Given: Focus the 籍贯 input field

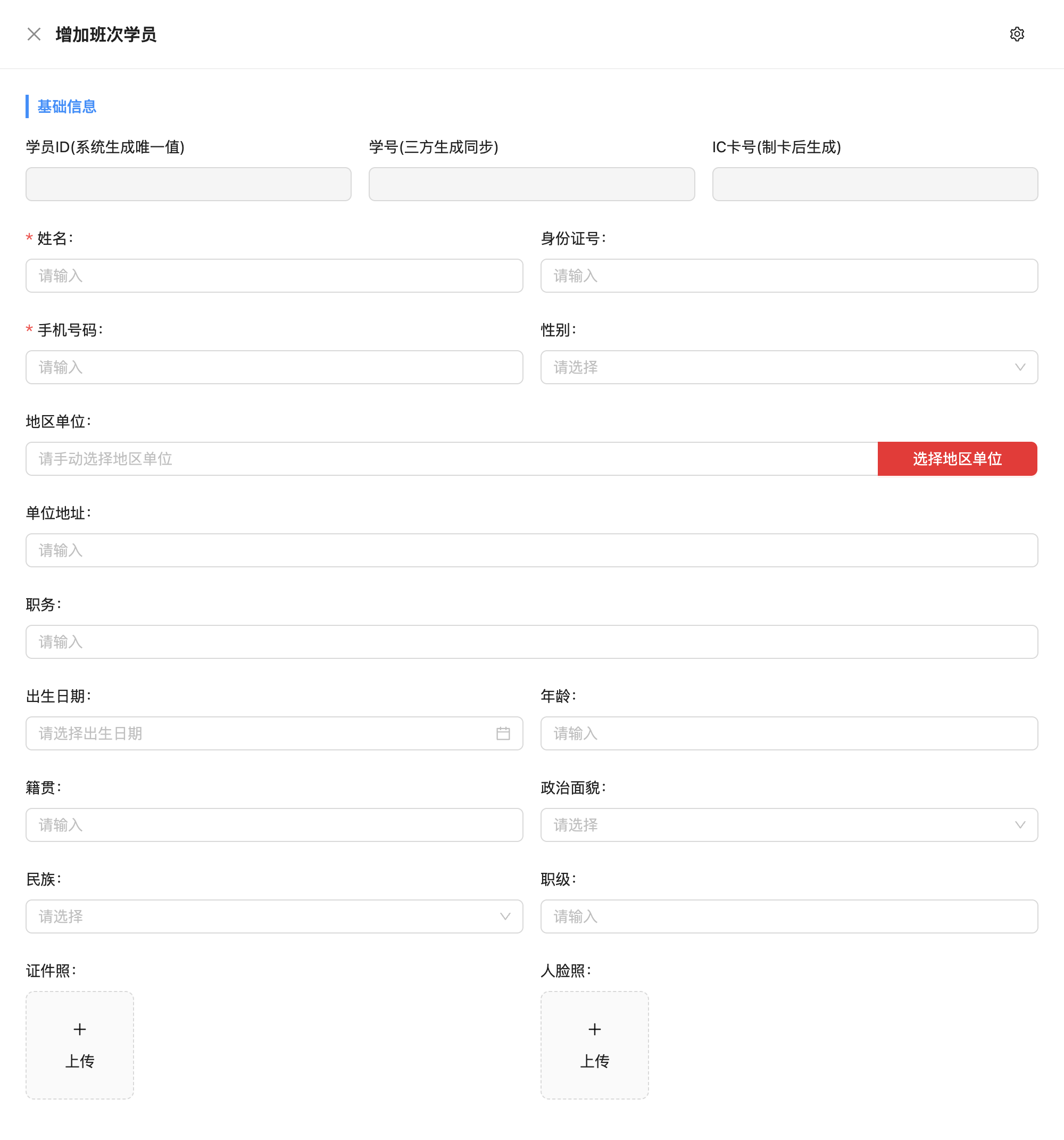Looking at the screenshot, I should [x=274, y=824].
